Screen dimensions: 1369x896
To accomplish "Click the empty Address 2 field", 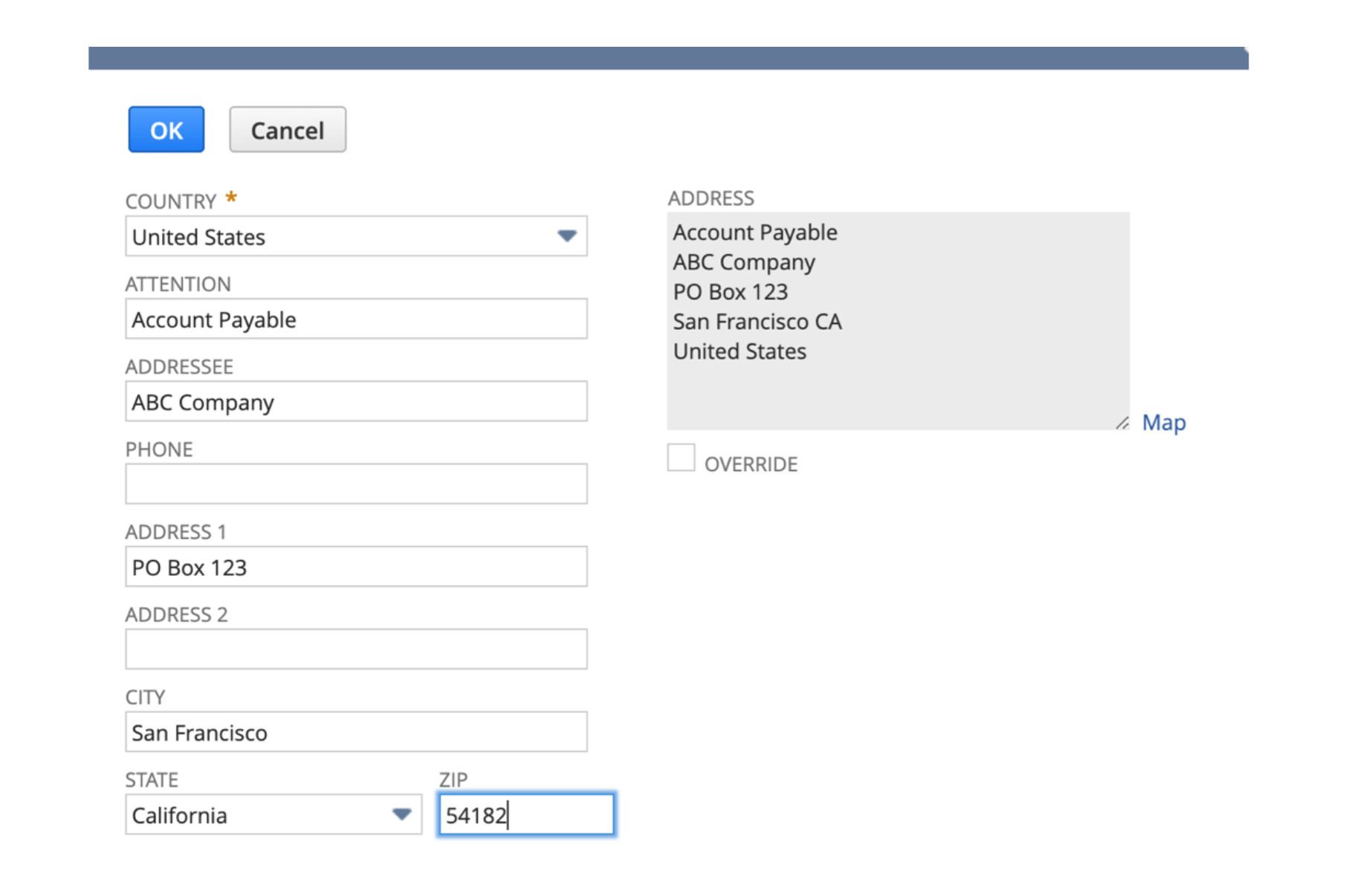I will pos(357,649).
